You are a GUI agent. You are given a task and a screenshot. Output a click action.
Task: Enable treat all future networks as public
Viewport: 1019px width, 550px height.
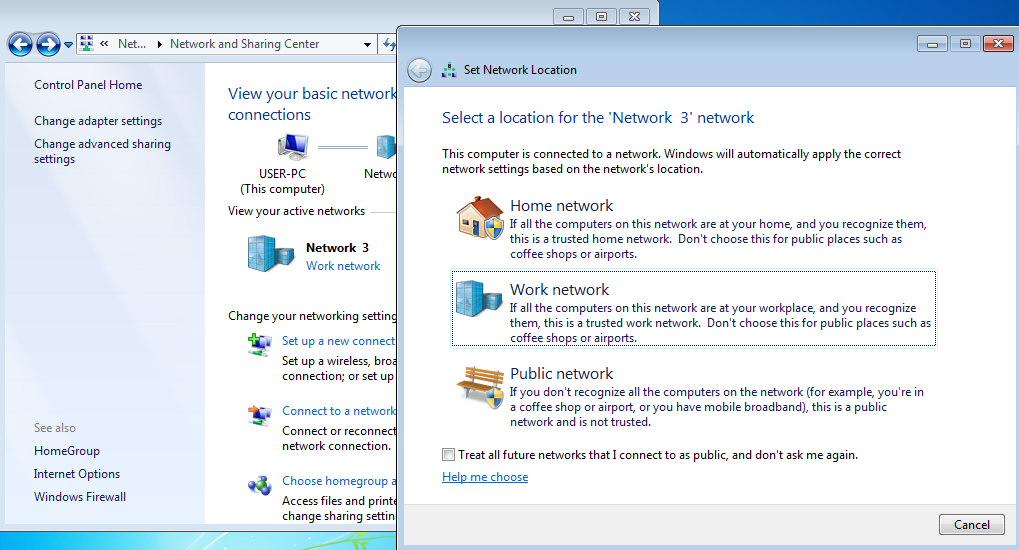tap(448, 454)
